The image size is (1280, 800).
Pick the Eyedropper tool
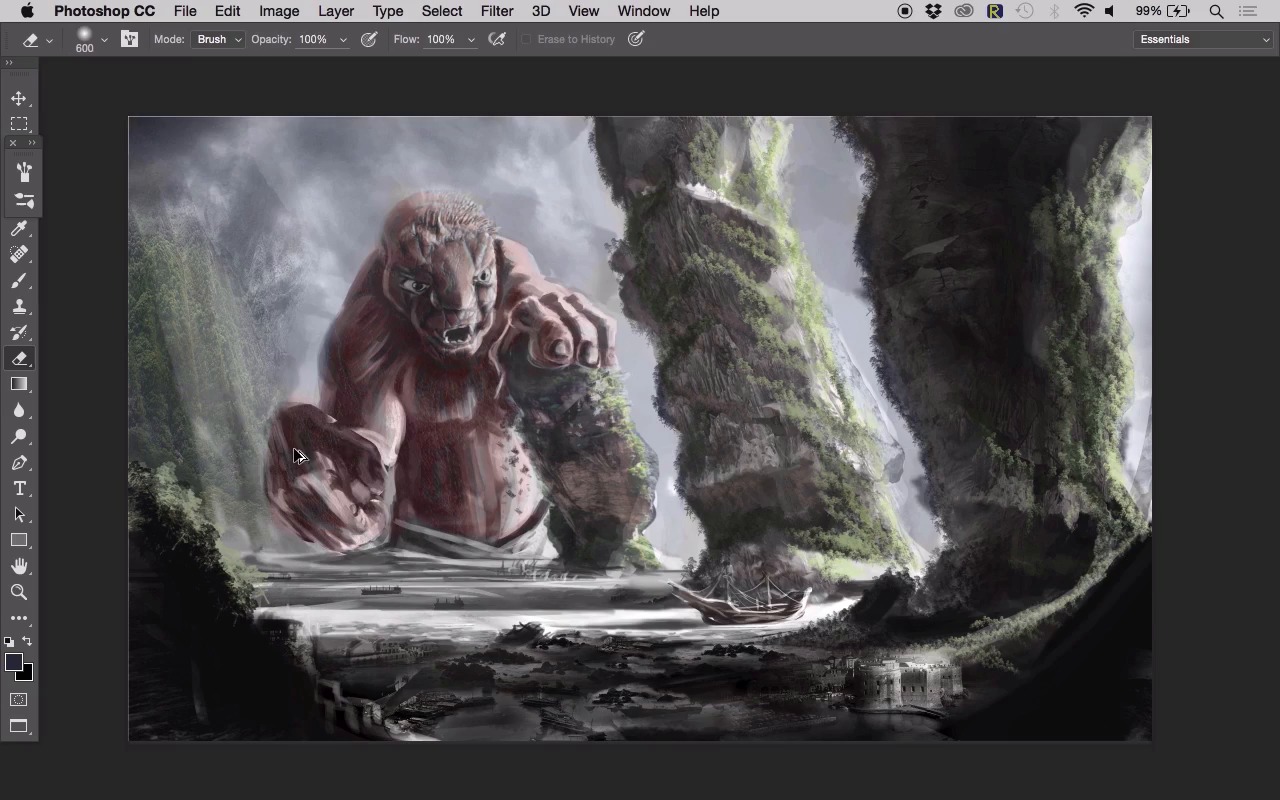pos(19,229)
